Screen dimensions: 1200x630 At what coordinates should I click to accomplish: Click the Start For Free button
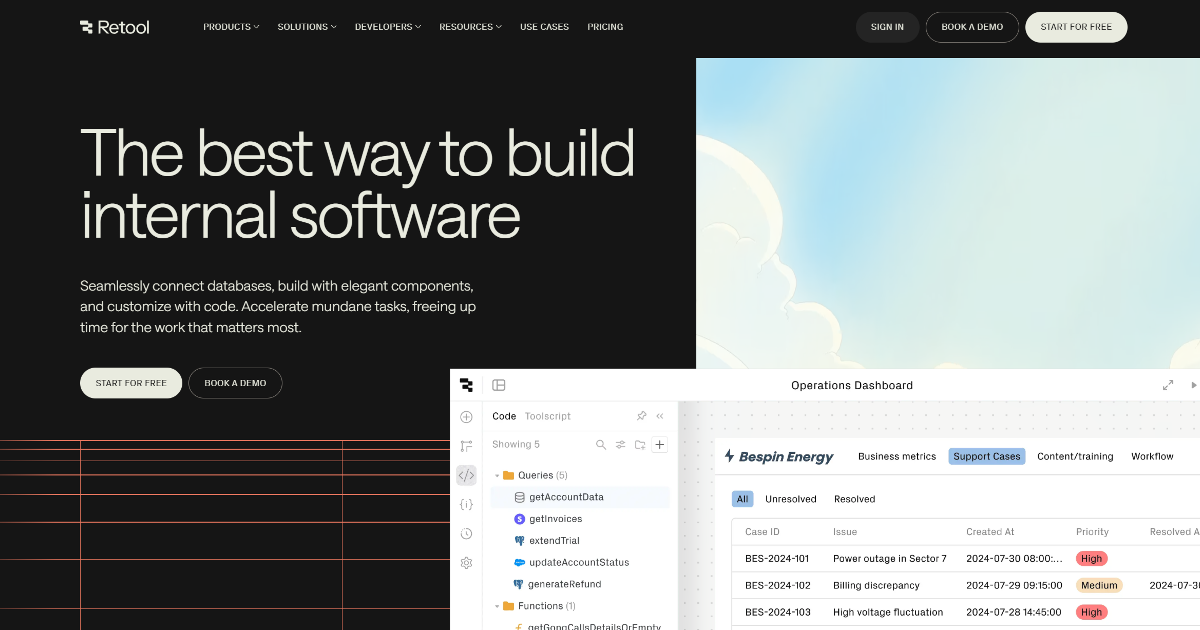(x=1076, y=27)
